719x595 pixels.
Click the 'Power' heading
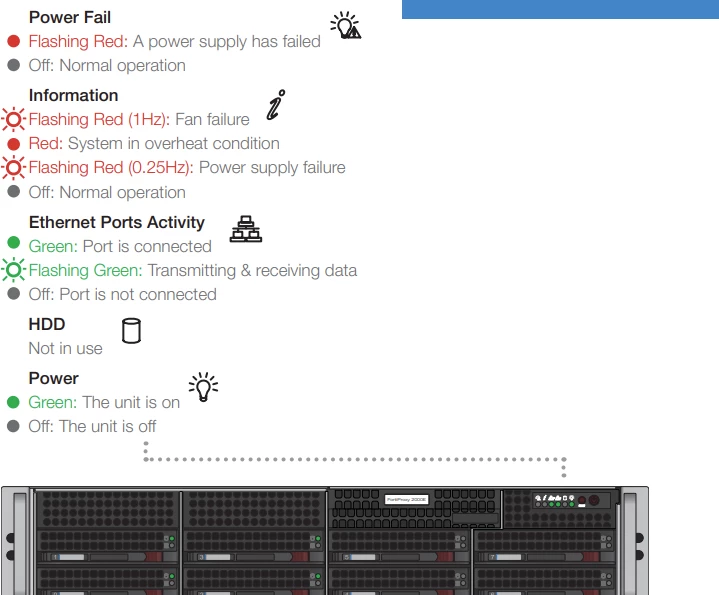54,378
